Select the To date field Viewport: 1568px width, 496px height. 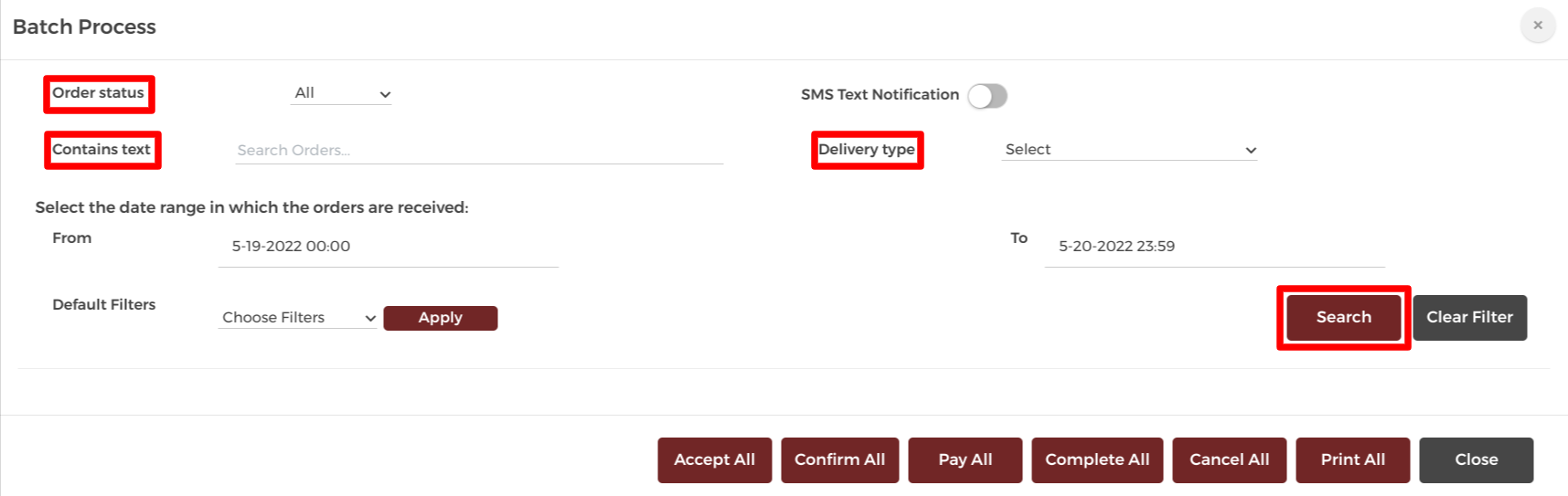click(1215, 247)
